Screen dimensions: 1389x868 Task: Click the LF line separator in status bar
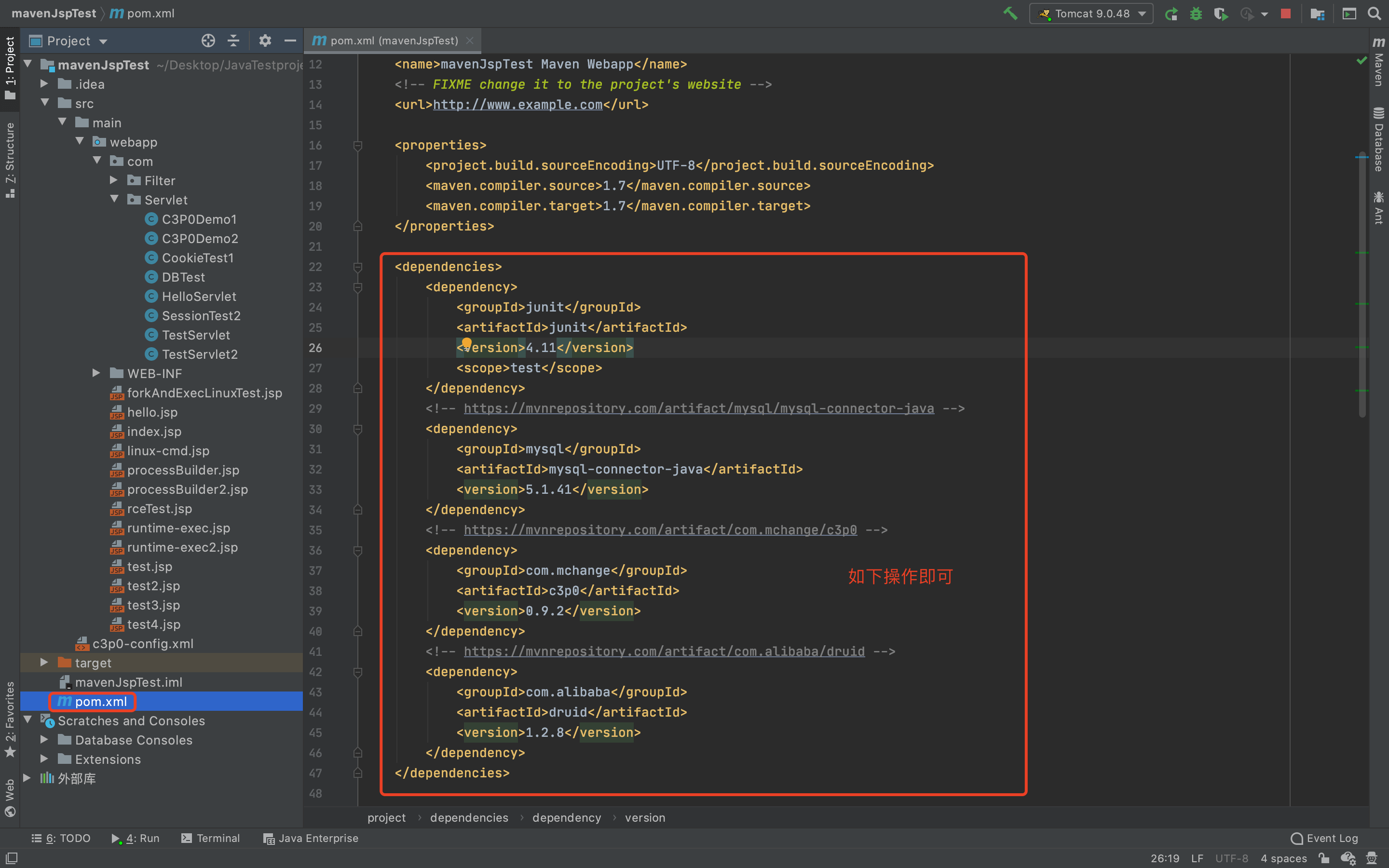(1197, 858)
